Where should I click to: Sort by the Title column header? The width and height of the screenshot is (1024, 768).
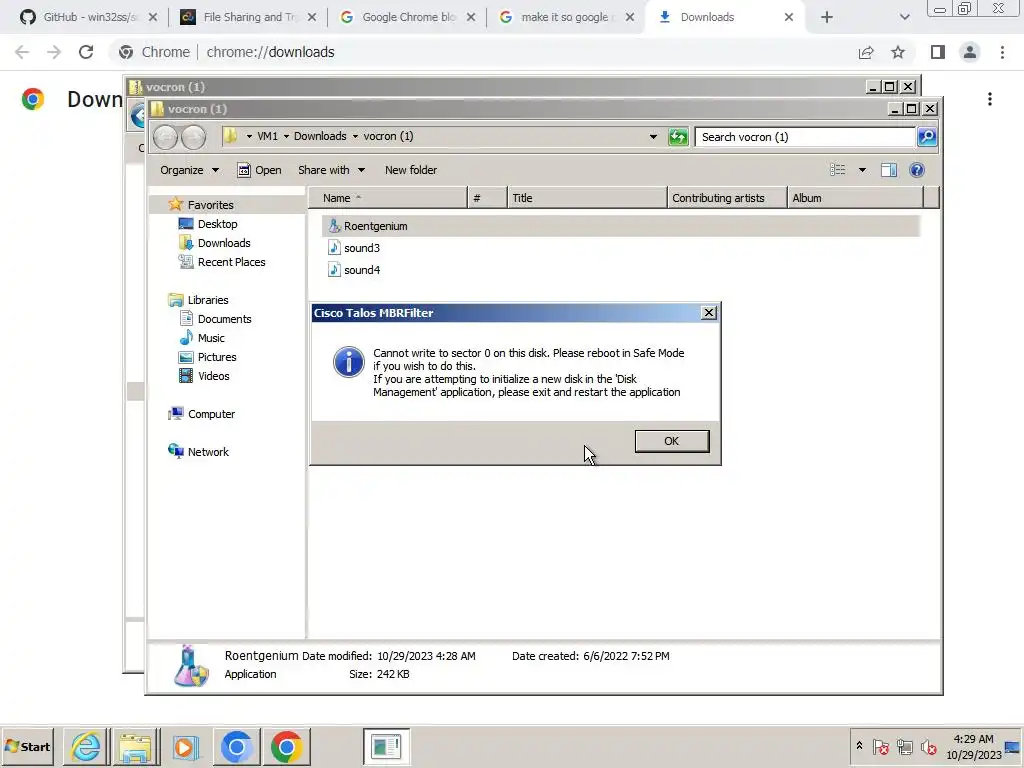click(x=587, y=198)
